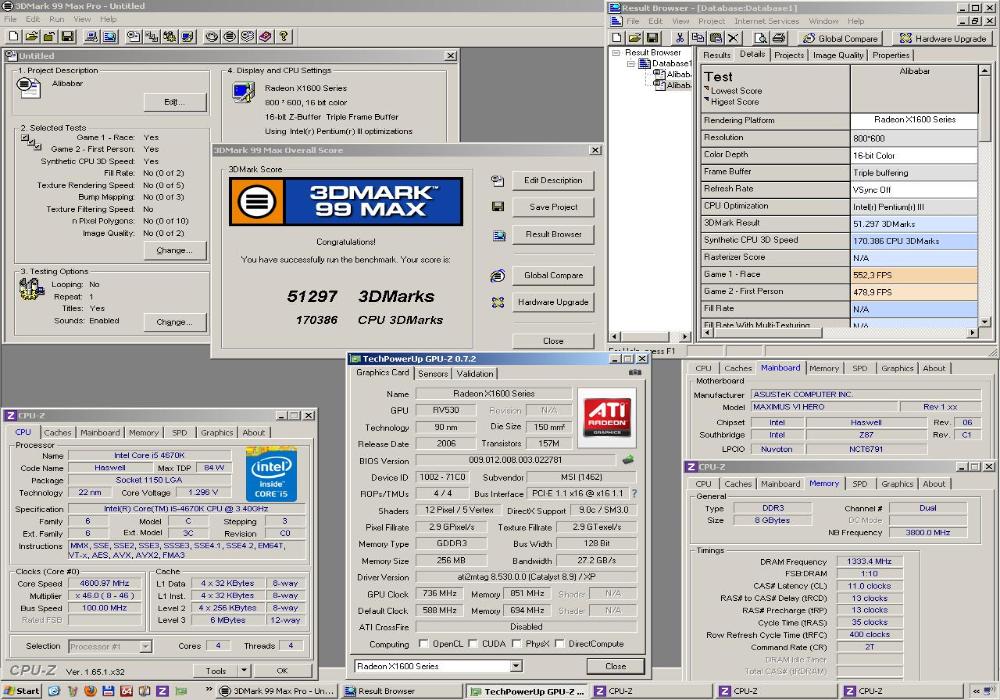This screenshot has height=700, width=1000.
Task: Click the '51.297 3DMarks' result cell
Action: (913, 224)
